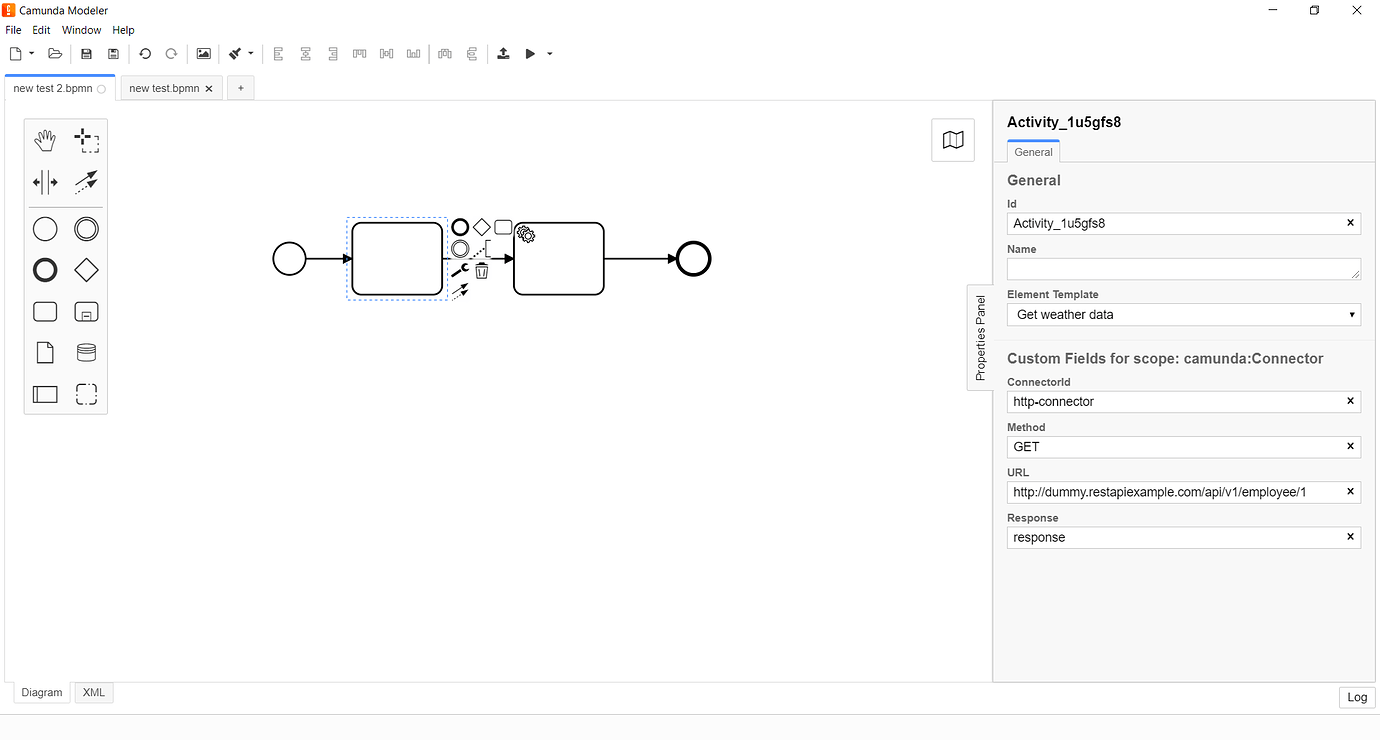This screenshot has height=740, width=1380.
Task: Collapse the Properties Panel side handle
Action: click(x=980, y=337)
